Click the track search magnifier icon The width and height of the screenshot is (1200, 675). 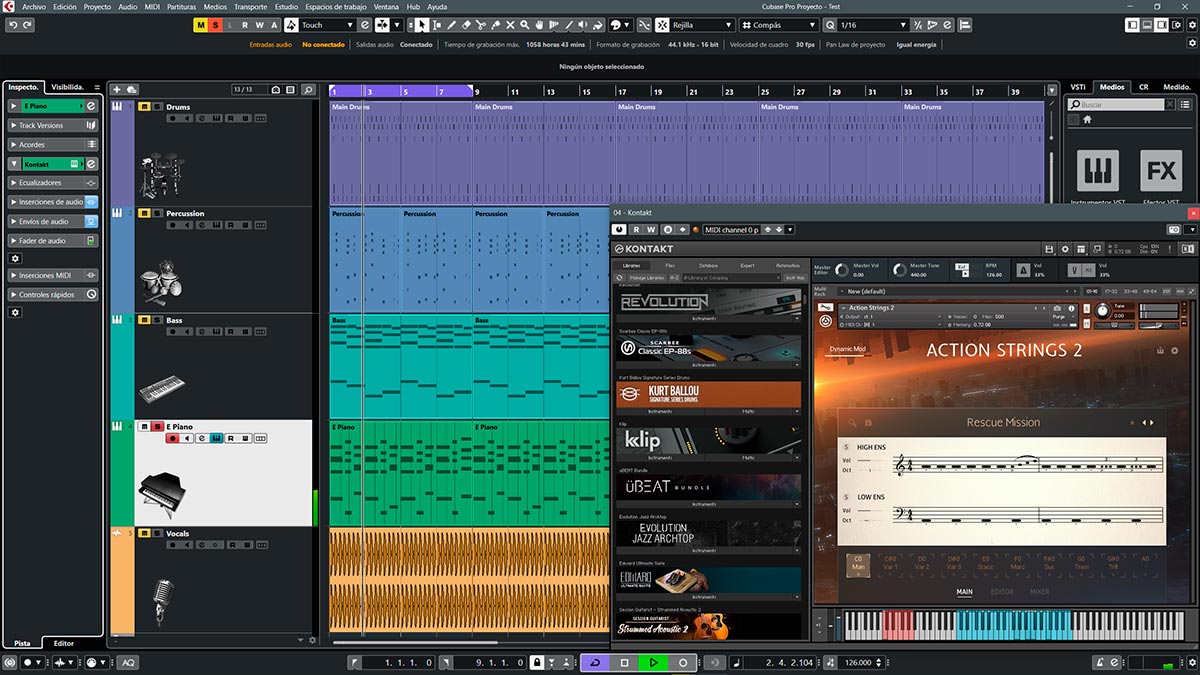coord(309,89)
